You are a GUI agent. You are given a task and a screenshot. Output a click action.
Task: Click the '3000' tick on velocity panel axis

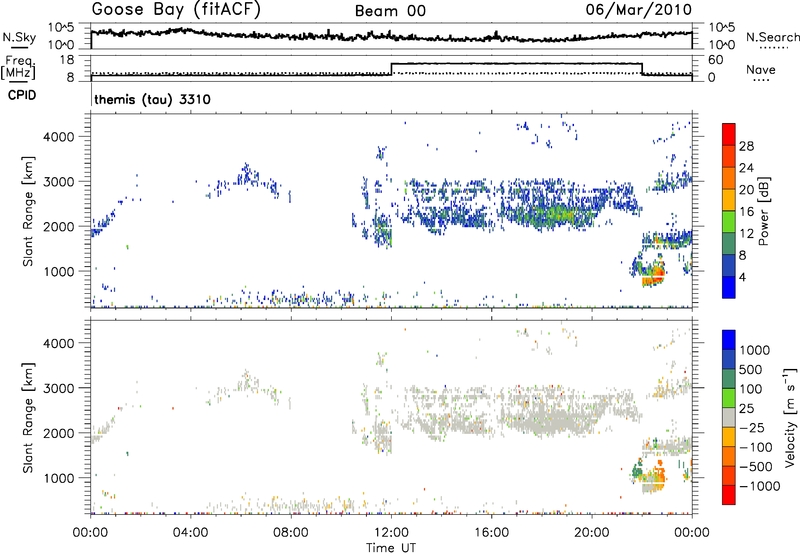(59, 388)
